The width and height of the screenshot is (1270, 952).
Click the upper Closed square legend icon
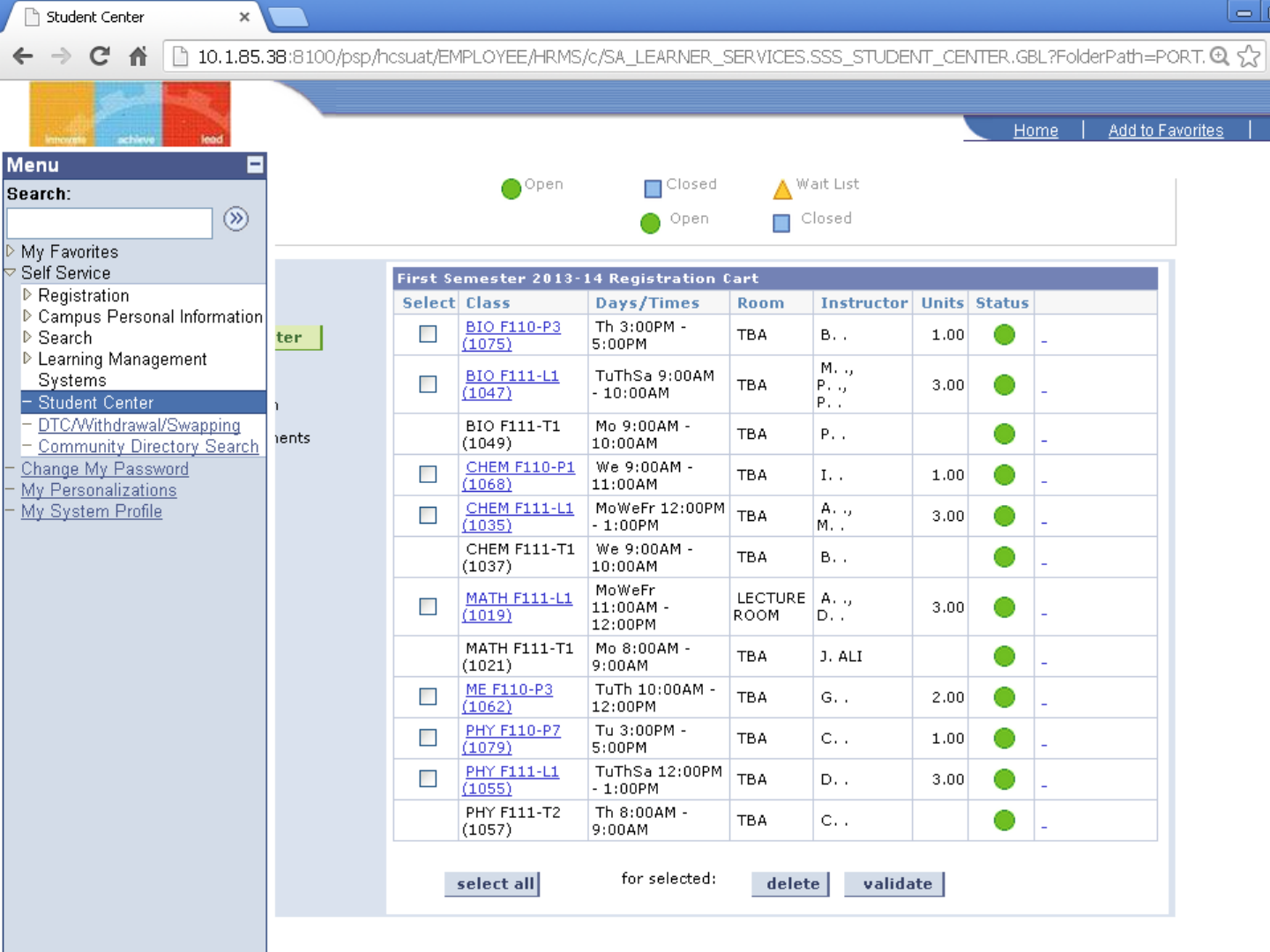click(x=653, y=189)
